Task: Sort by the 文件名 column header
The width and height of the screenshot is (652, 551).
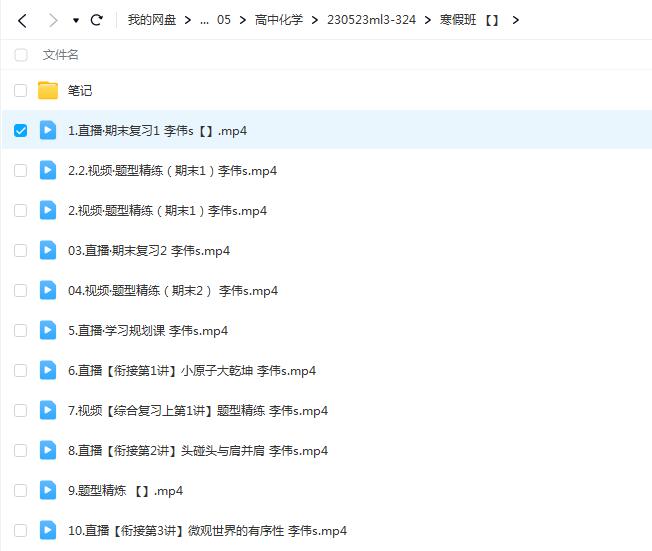Action: point(61,55)
